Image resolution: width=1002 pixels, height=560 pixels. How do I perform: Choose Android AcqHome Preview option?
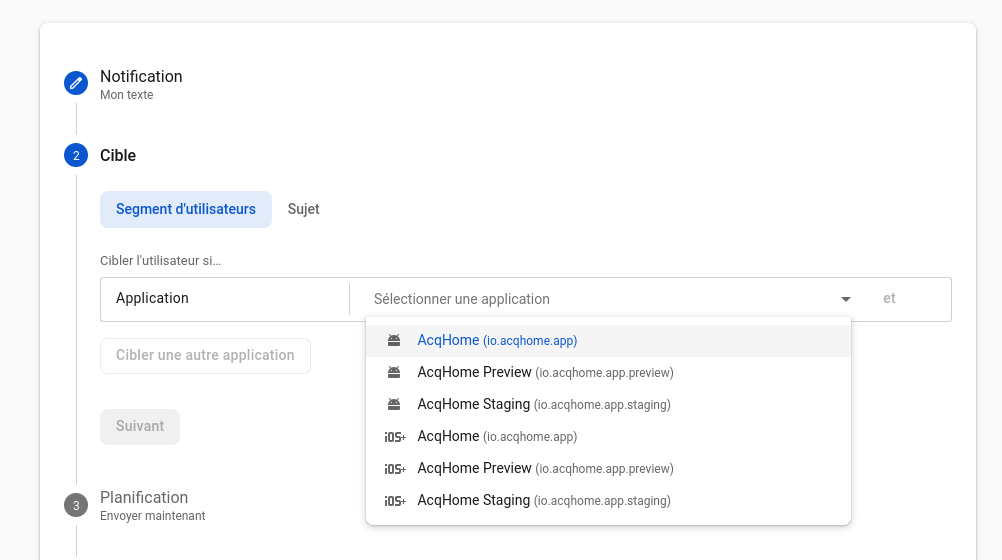coord(608,373)
